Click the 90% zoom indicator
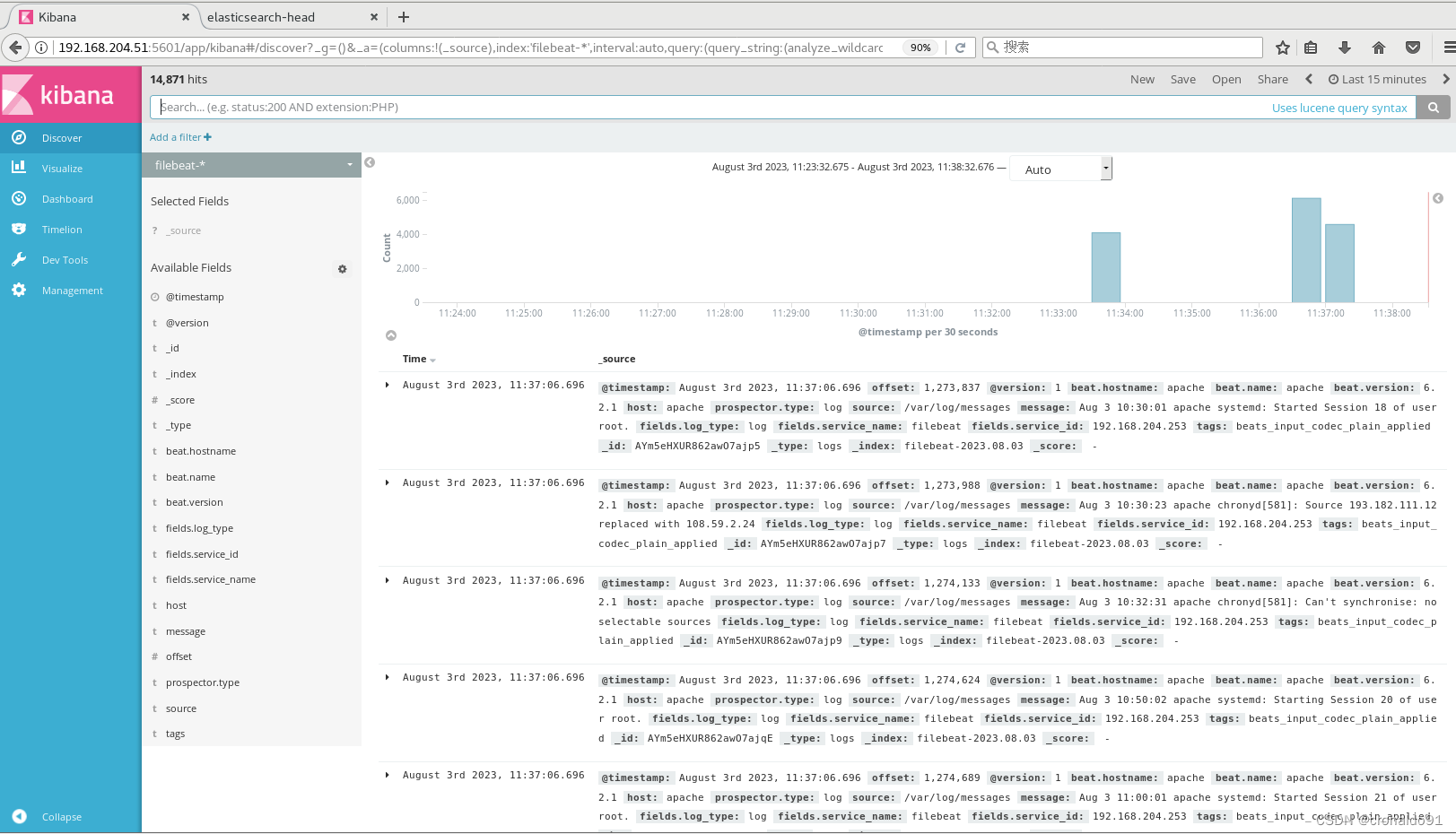 click(920, 48)
